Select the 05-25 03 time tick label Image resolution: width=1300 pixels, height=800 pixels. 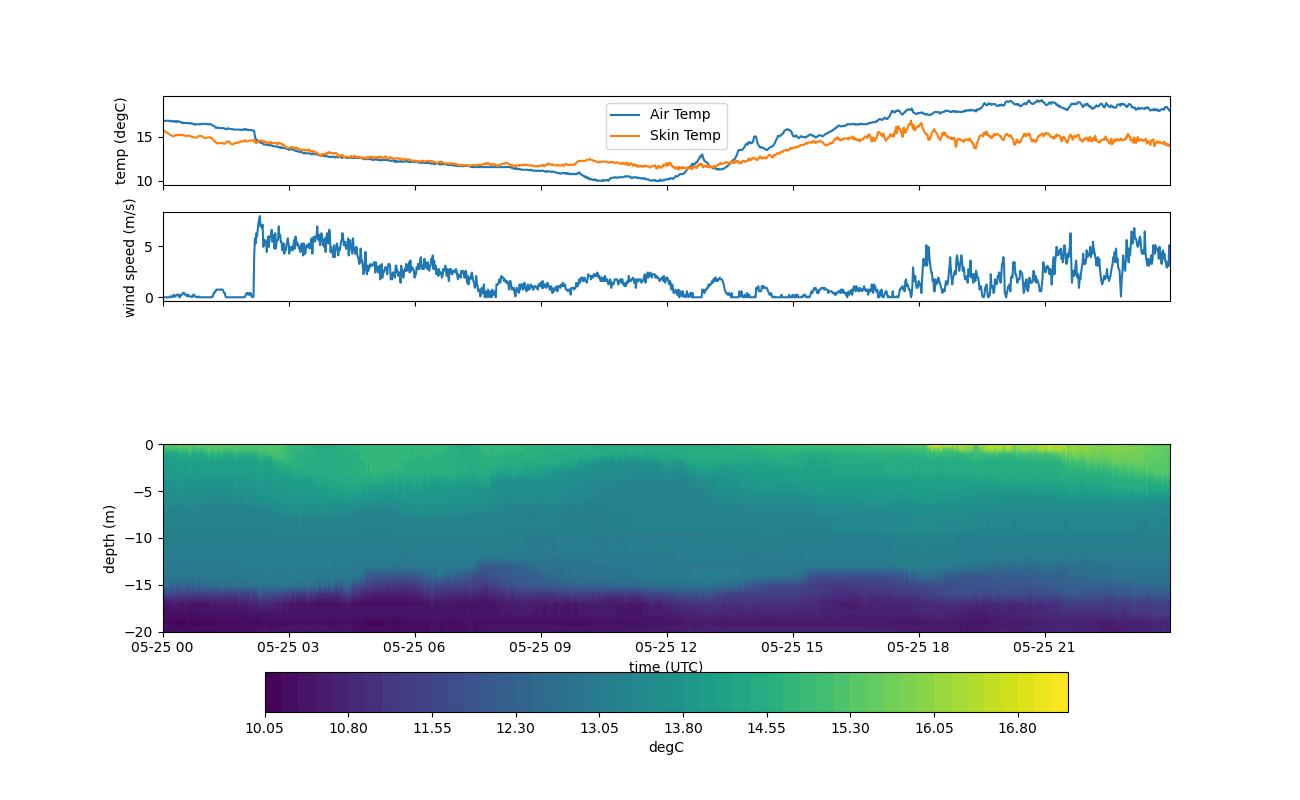(x=289, y=647)
